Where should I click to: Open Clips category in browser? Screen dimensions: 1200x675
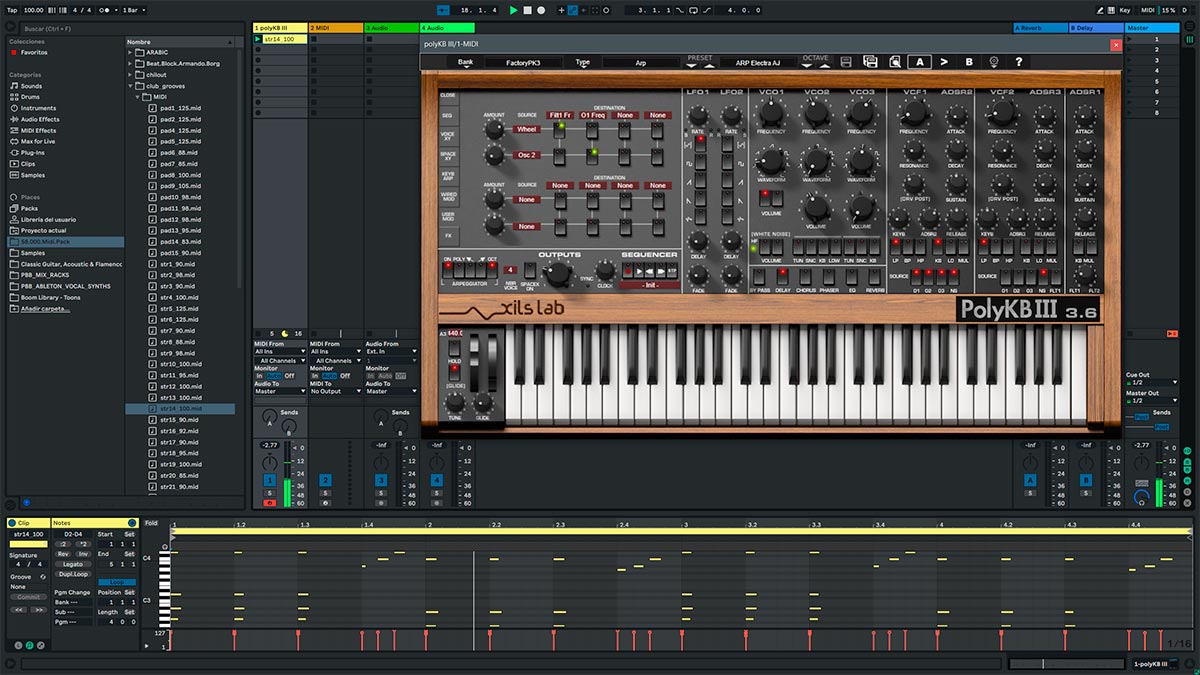tap(27, 163)
